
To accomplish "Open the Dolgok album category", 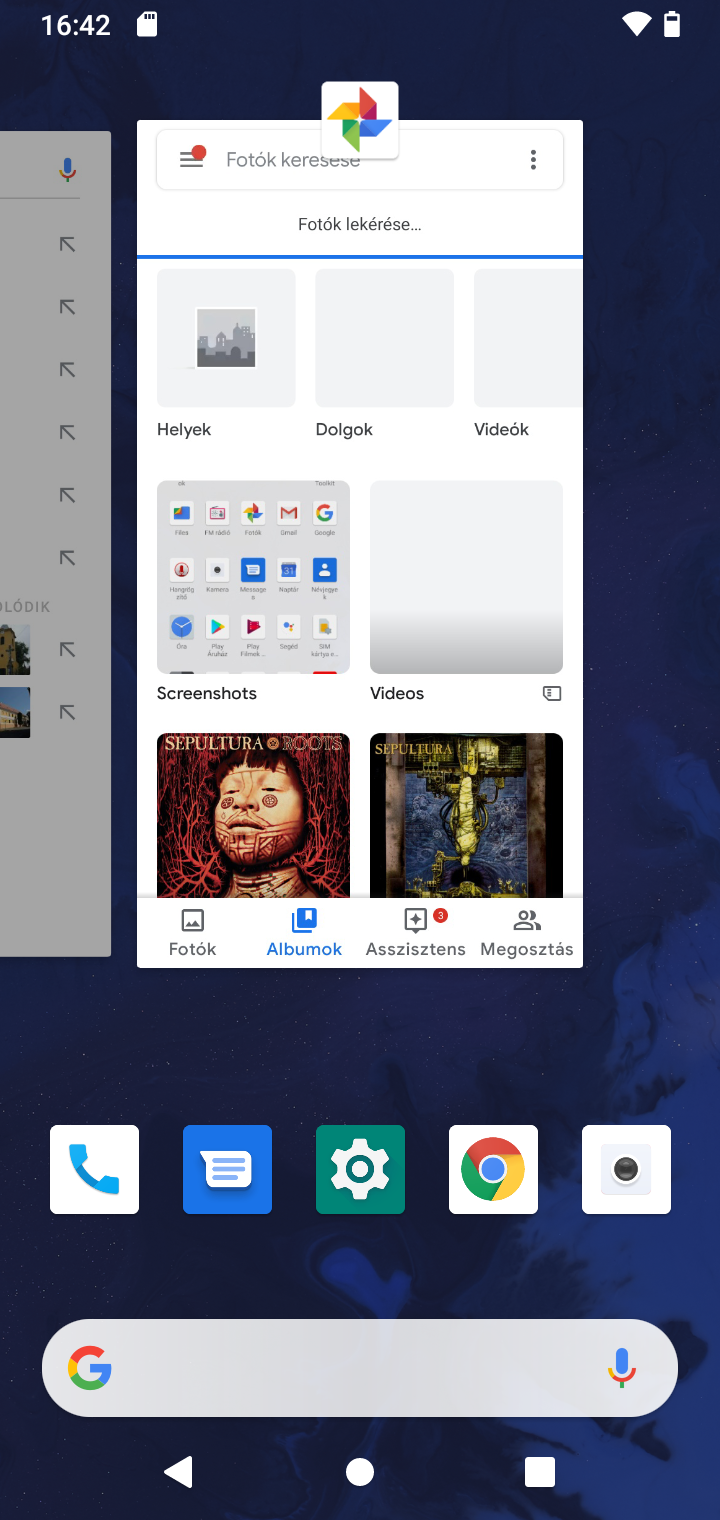I will click(385, 338).
